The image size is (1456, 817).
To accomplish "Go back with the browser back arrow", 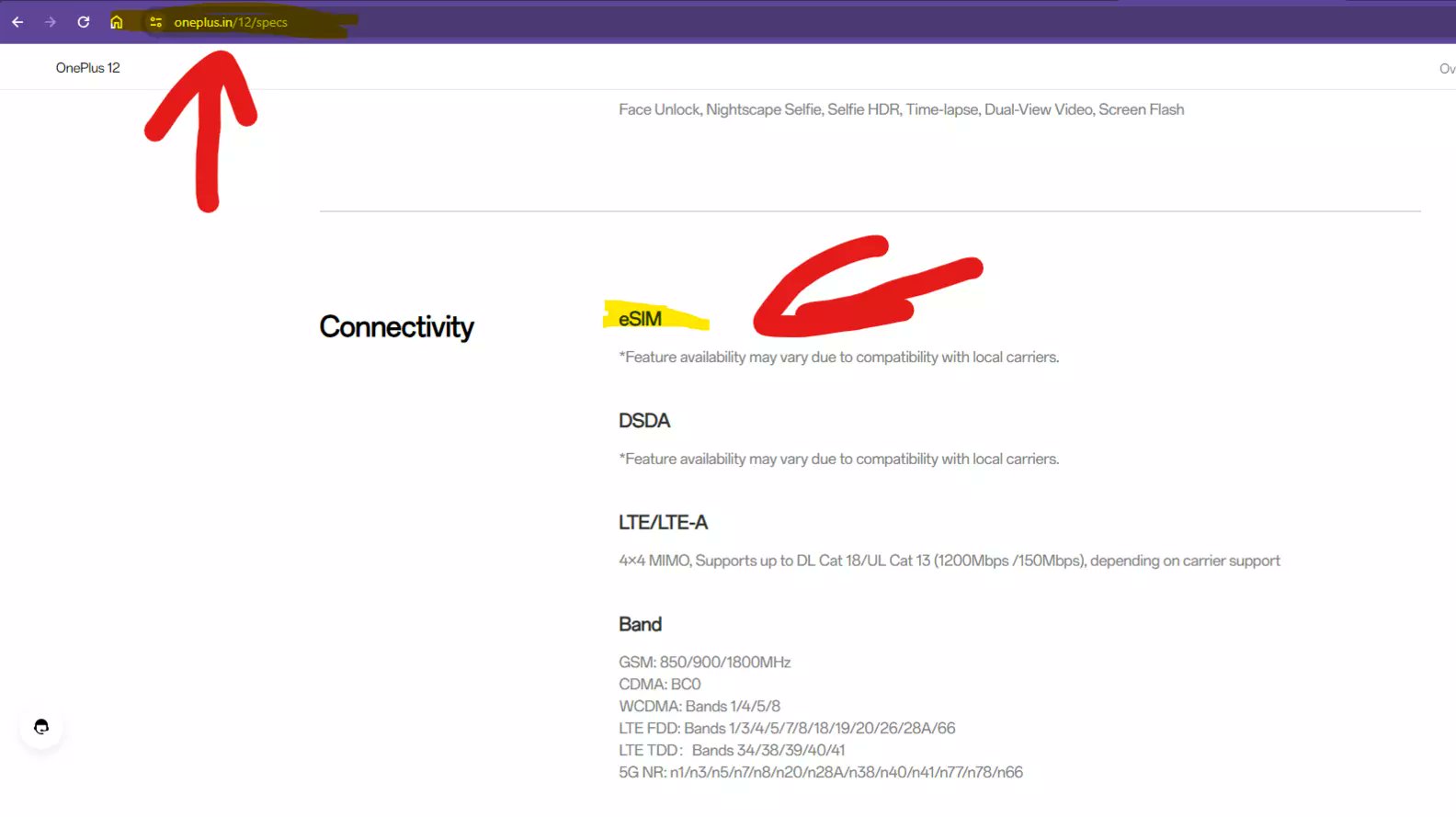I will click(x=17, y=22).
